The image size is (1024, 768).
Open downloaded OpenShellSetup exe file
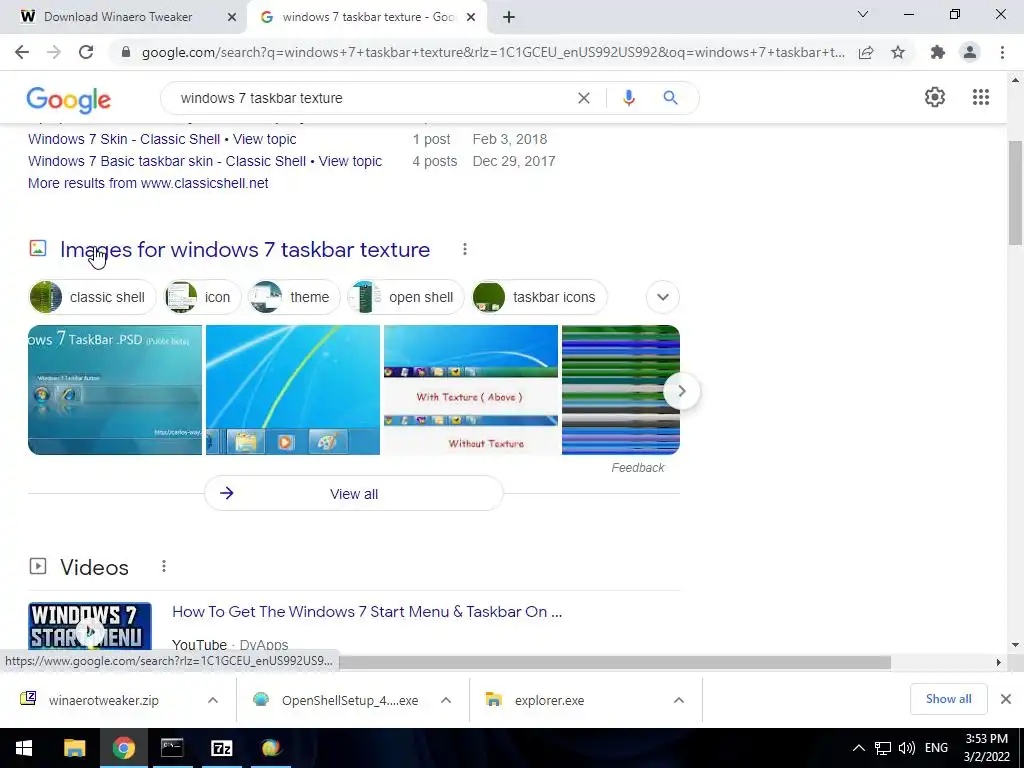(x=336, y=700)
